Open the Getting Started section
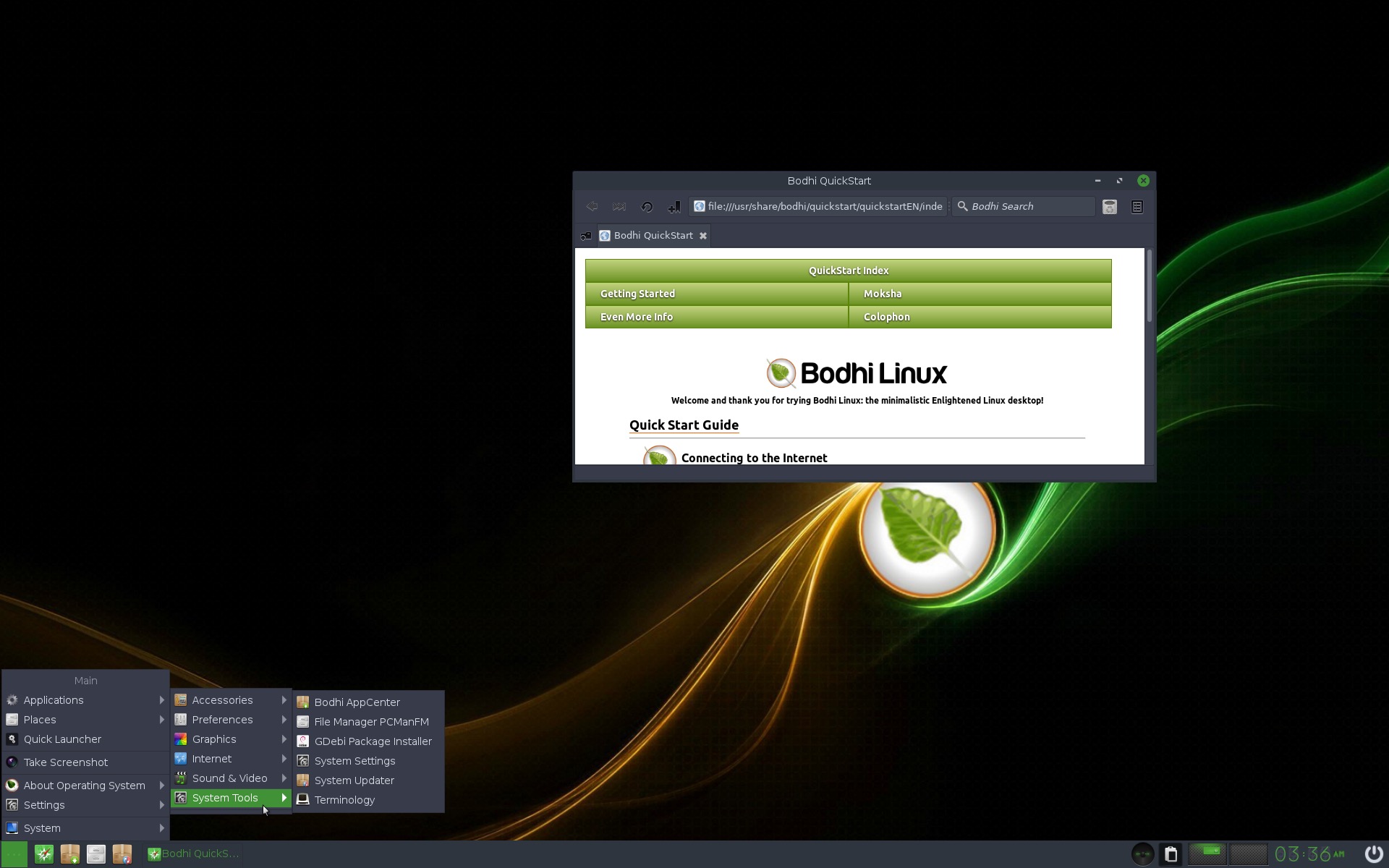 [717, 294]
